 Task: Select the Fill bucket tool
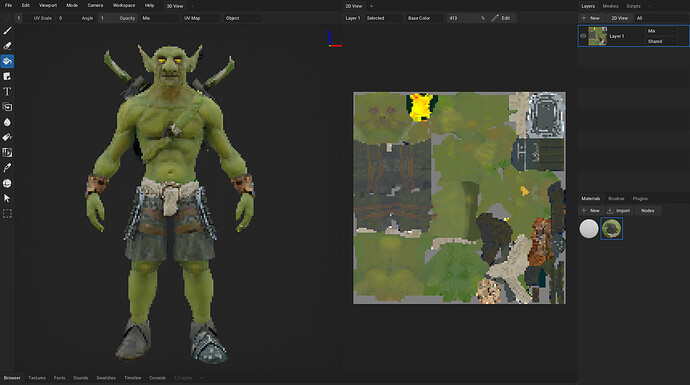click(7, 61)
